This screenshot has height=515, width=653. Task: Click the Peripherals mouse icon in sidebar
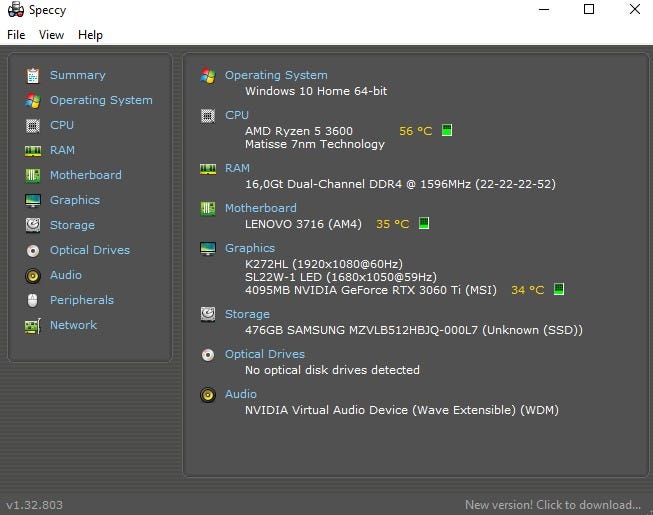(33, 300)
